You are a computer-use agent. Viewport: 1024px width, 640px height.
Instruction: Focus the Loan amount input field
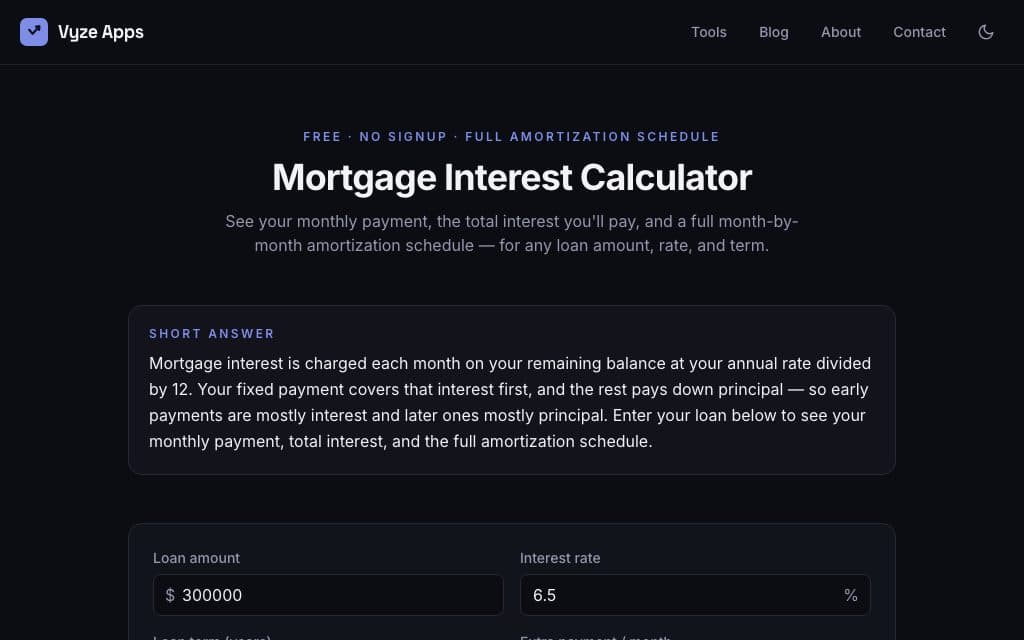328,595
